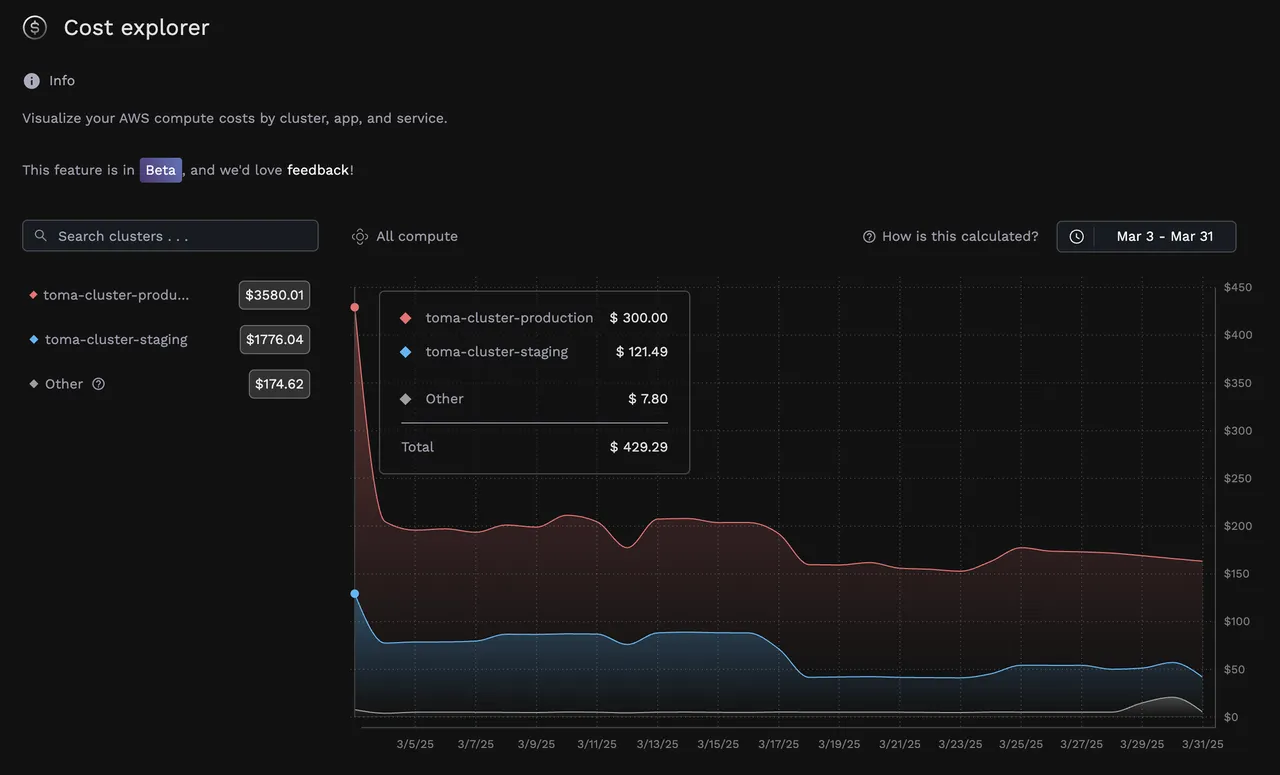Click toma-cluster-production label in the tooltip
The width and height of the screenshot is (1280, 775).
509,318
